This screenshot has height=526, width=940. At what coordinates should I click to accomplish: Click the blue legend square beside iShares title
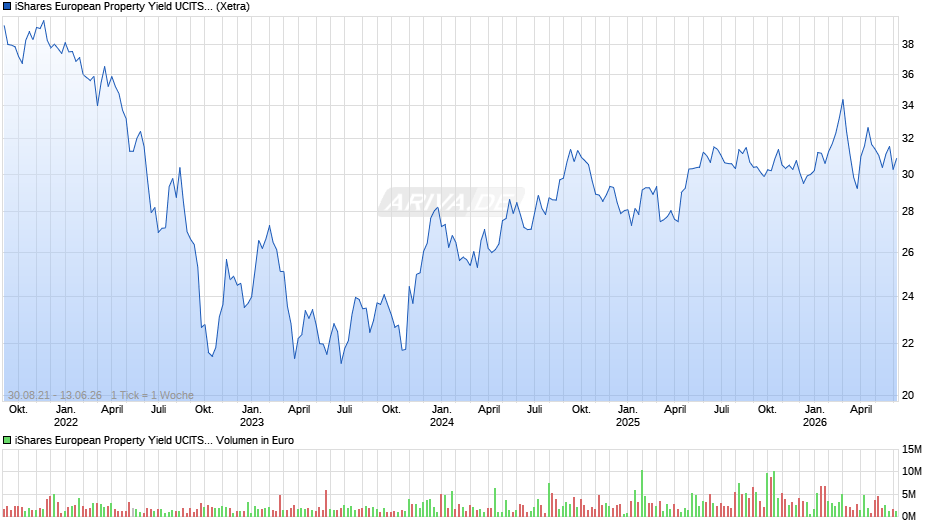tap(7, 7)
